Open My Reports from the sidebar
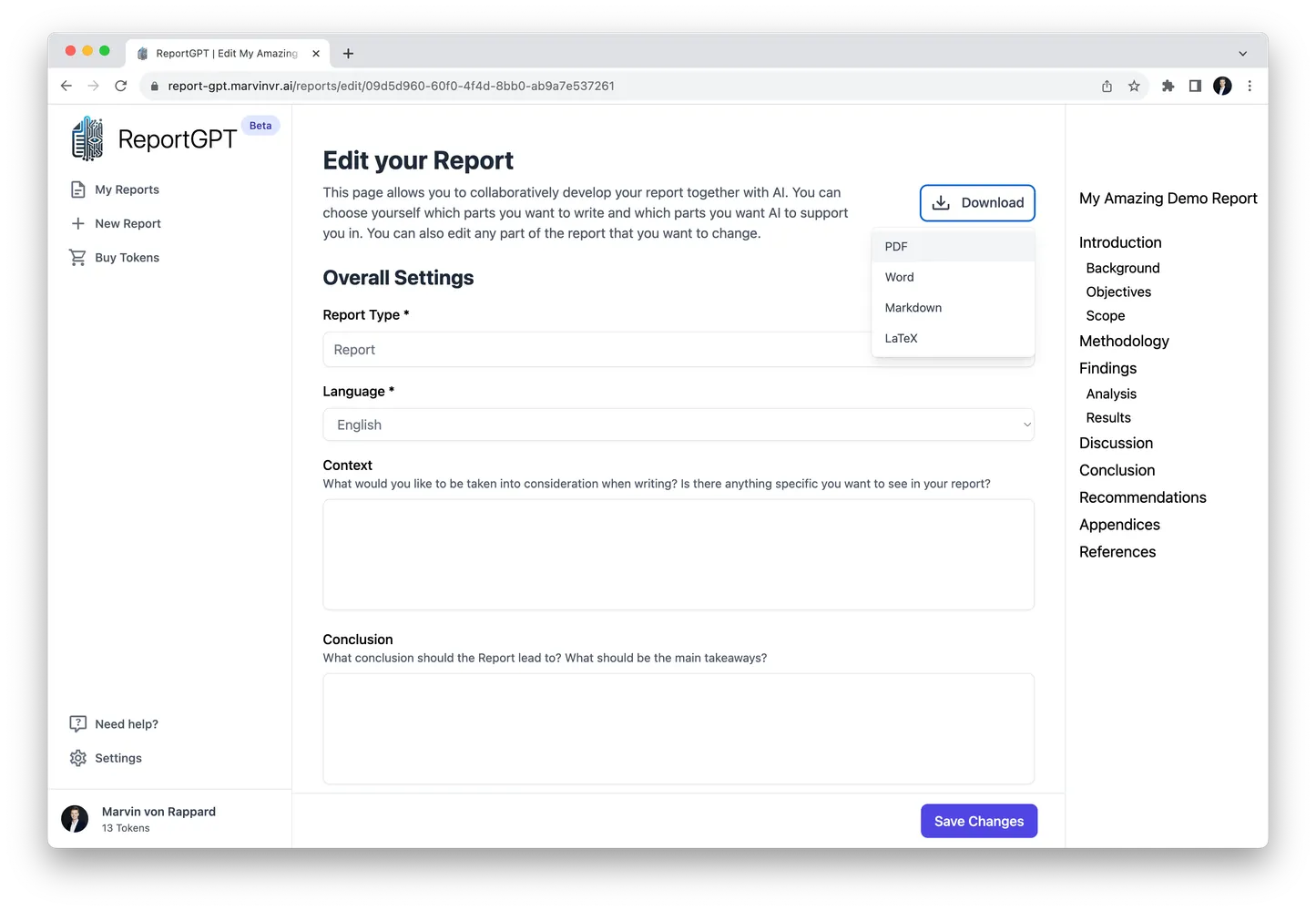Screen dimensions: 1316x911 click(x=126, y=189)
